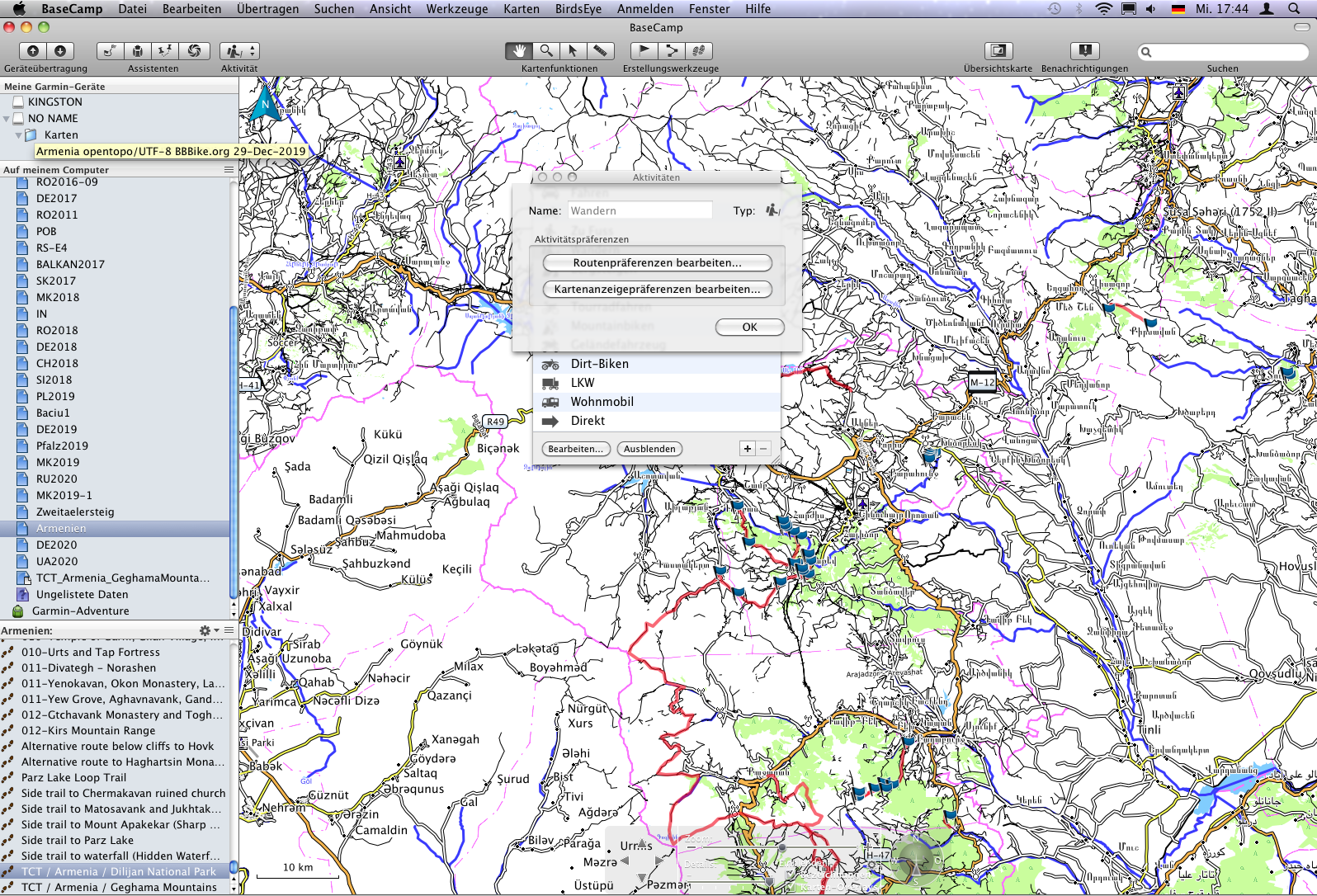Click the Assistenten icon with the flag route
Image resolution: width=1317 pixels, height=896 pixels.
(x=110, y=51)
